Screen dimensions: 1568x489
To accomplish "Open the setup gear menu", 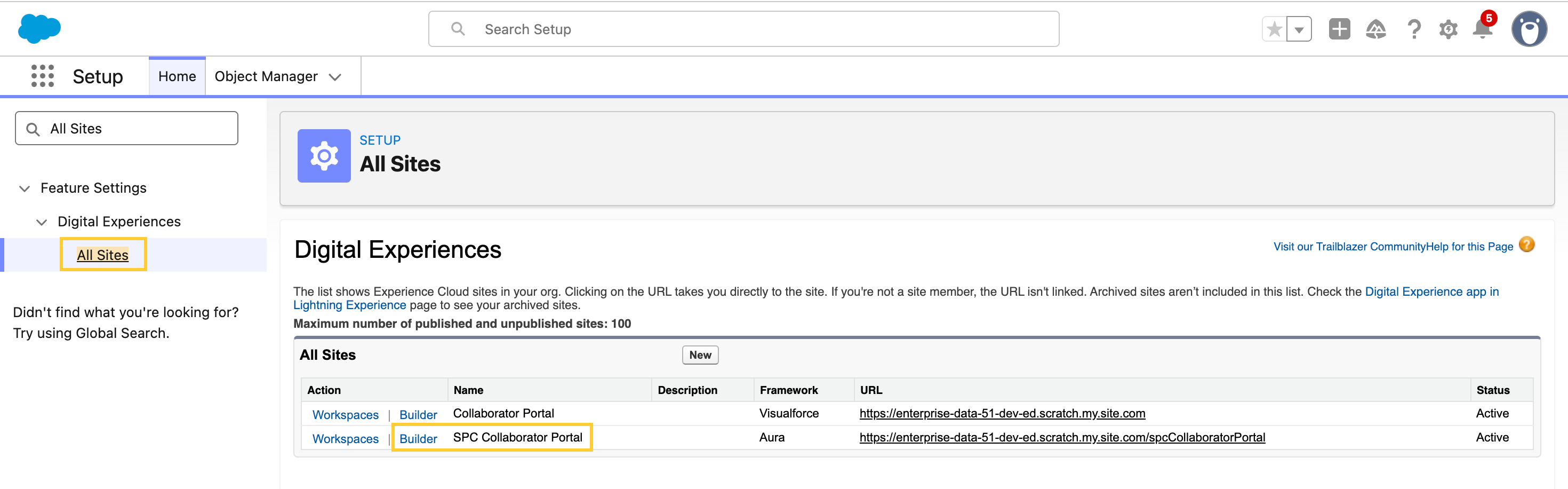I will coord(1448,29).
